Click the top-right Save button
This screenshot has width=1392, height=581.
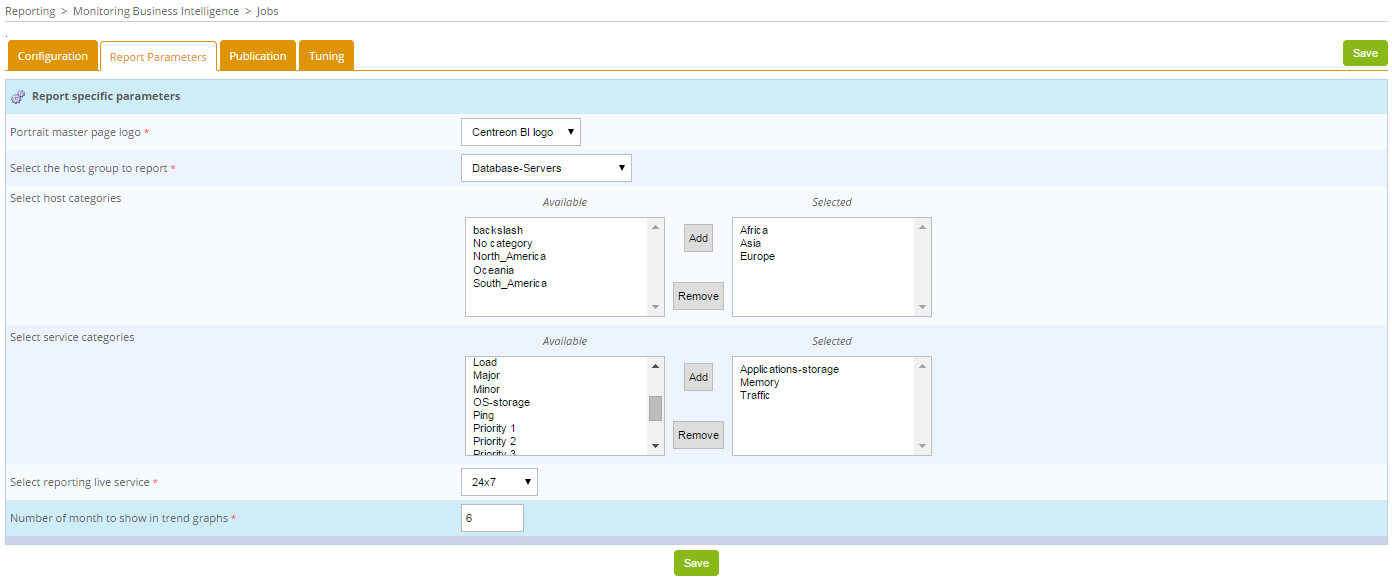tap(1364, 53)
